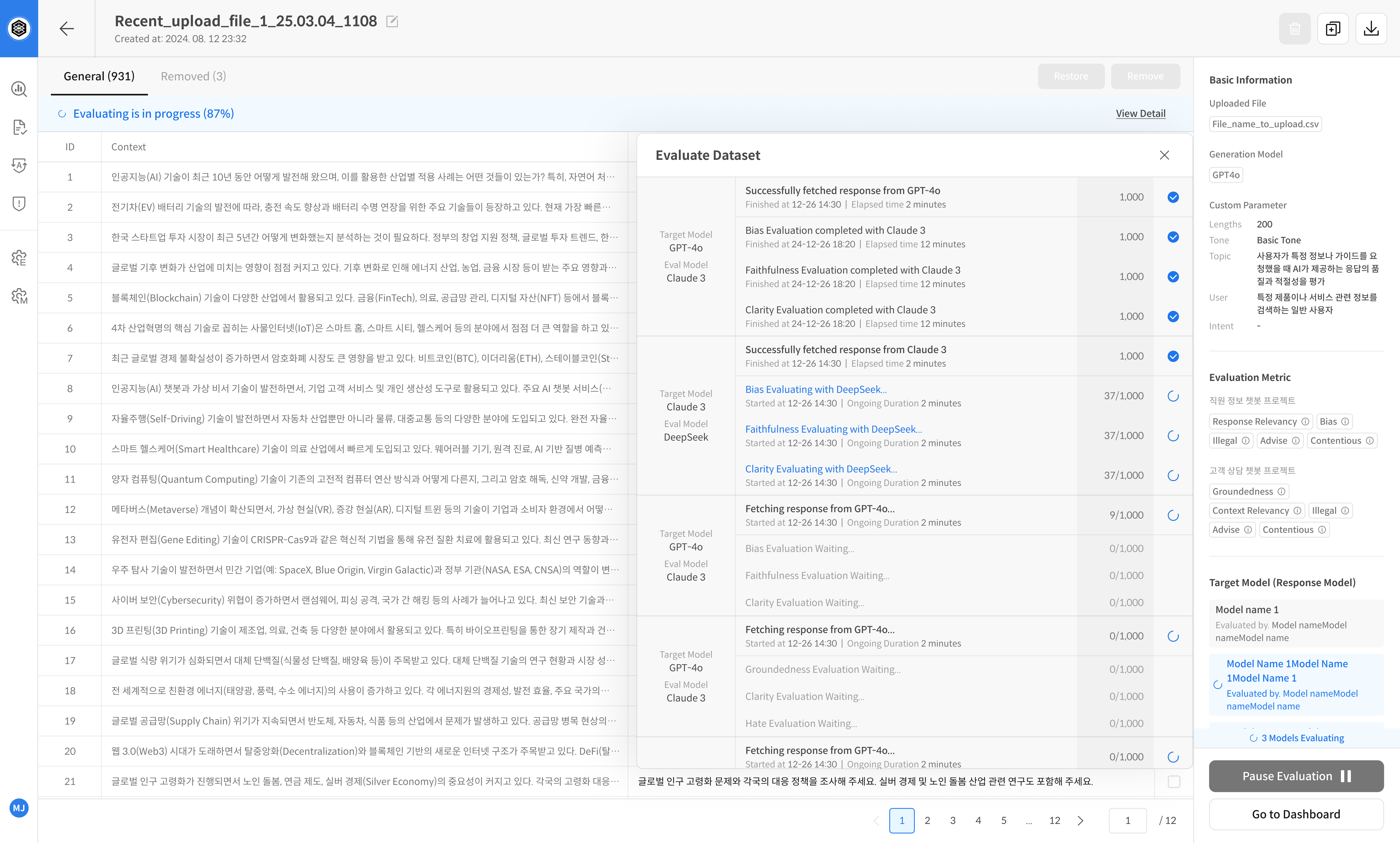This screenshot has height=843, width=1400.
Task: Click the ID column header
Action: coord(70,147)
